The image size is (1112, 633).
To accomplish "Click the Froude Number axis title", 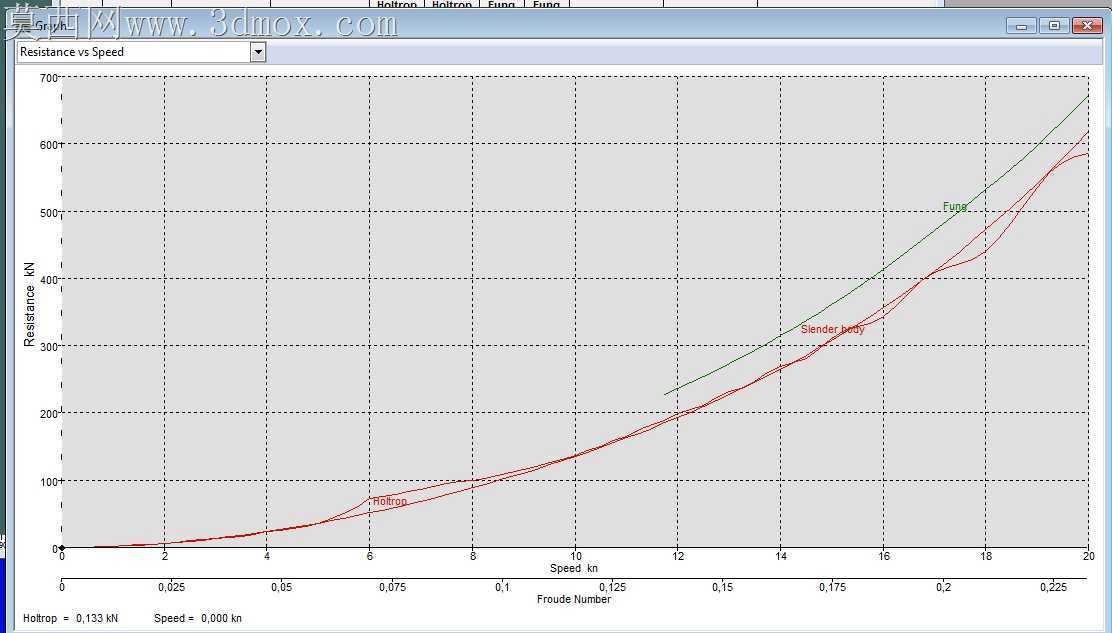I will [574, 599].
